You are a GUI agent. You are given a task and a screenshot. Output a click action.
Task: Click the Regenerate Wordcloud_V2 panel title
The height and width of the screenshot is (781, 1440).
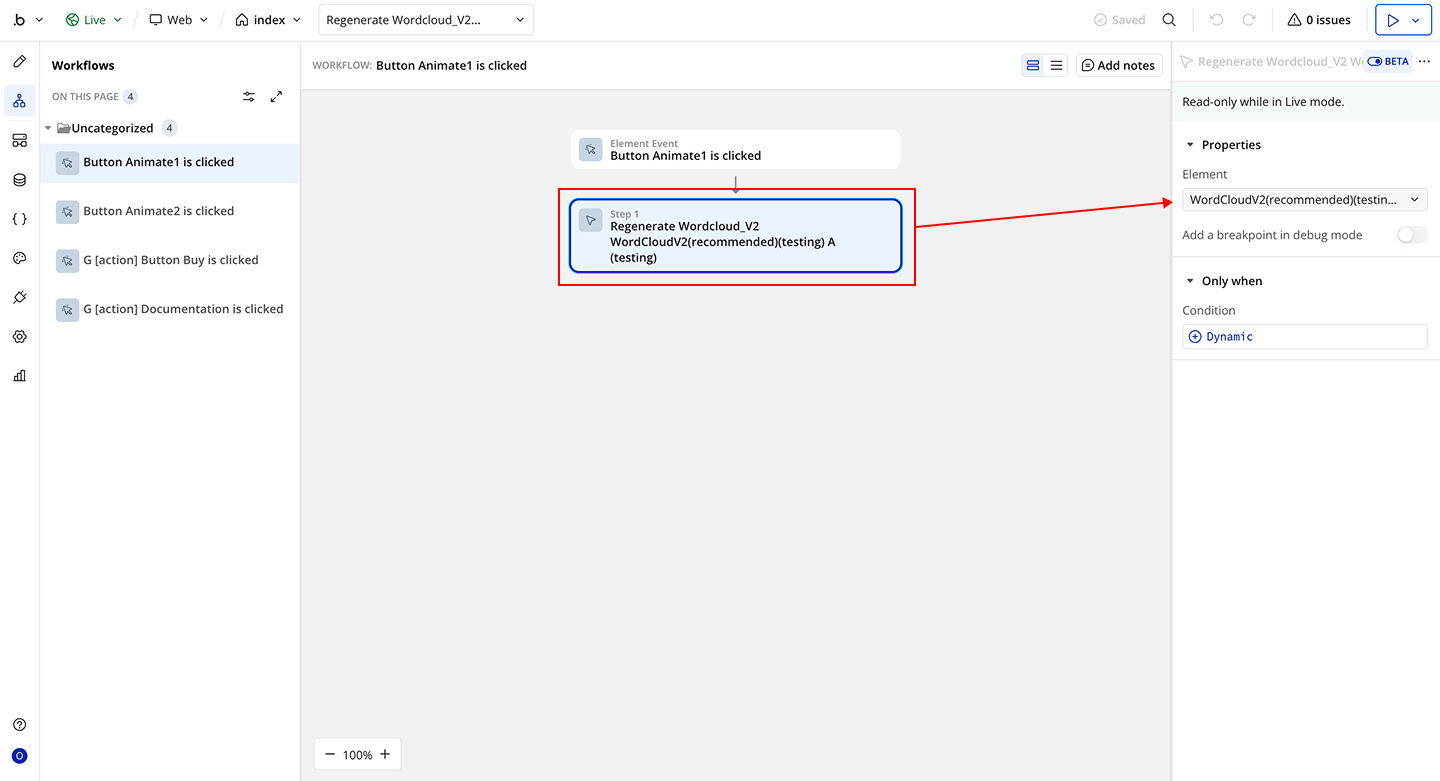(x=1279, y=62)
